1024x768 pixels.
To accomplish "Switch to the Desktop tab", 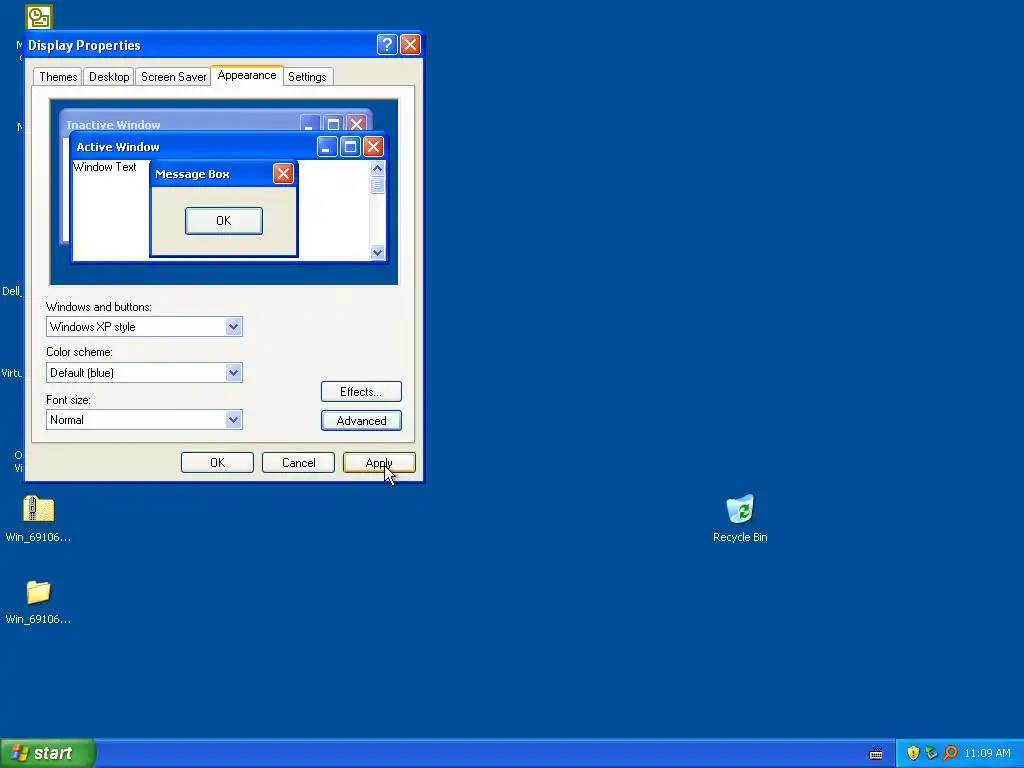I will click(109, 76).
